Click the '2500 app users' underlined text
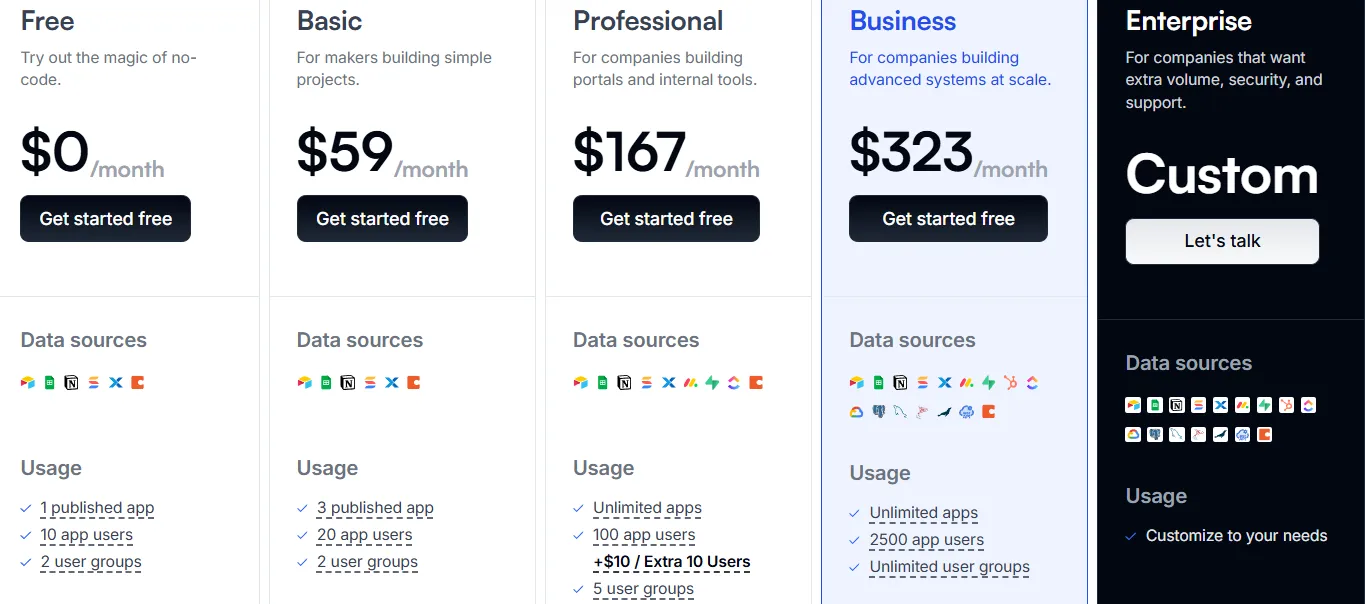Screen dimensions: 1365x604 pos(926,540)
